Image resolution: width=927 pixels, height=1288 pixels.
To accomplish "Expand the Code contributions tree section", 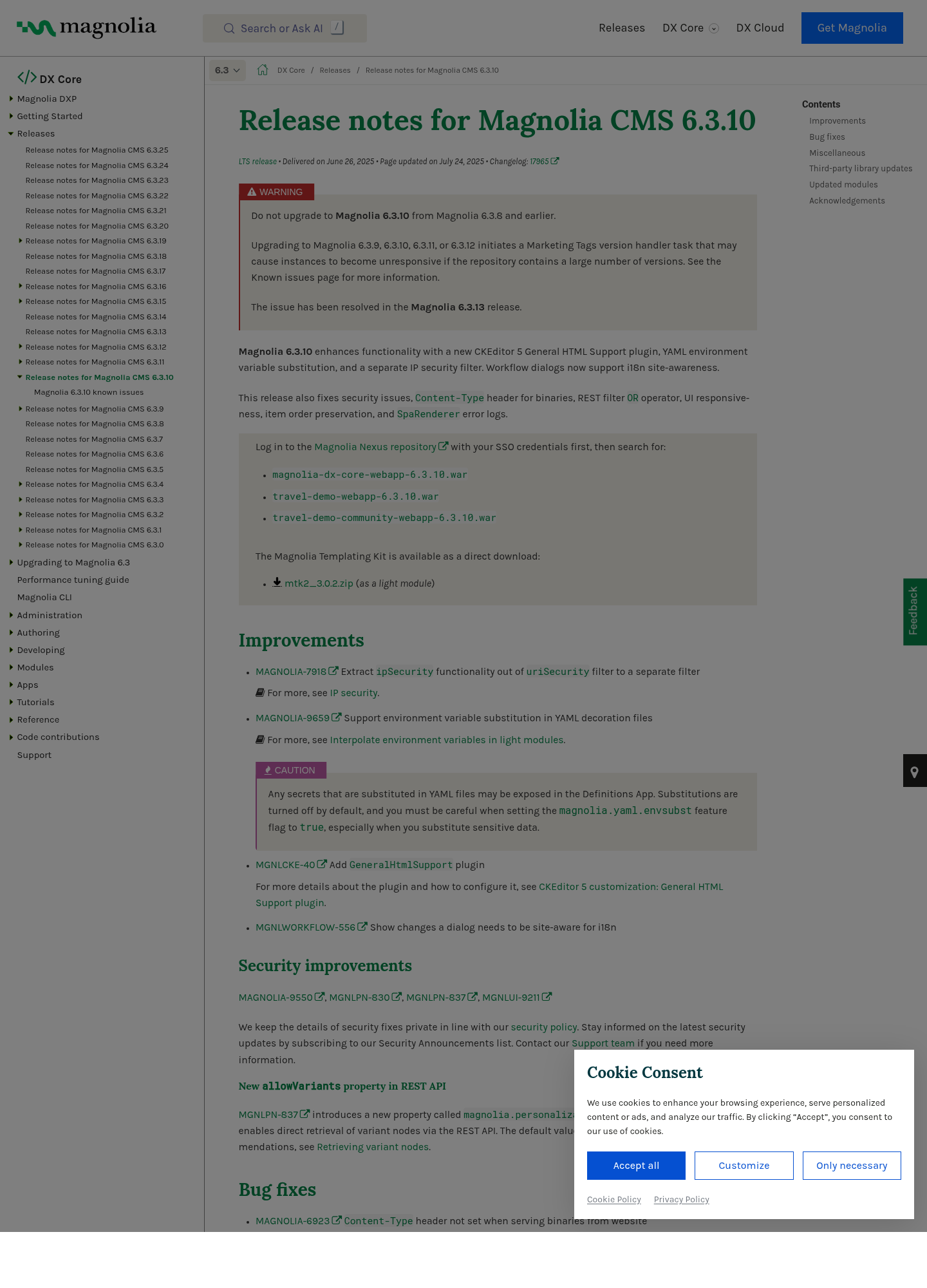I will click(11, 737).
